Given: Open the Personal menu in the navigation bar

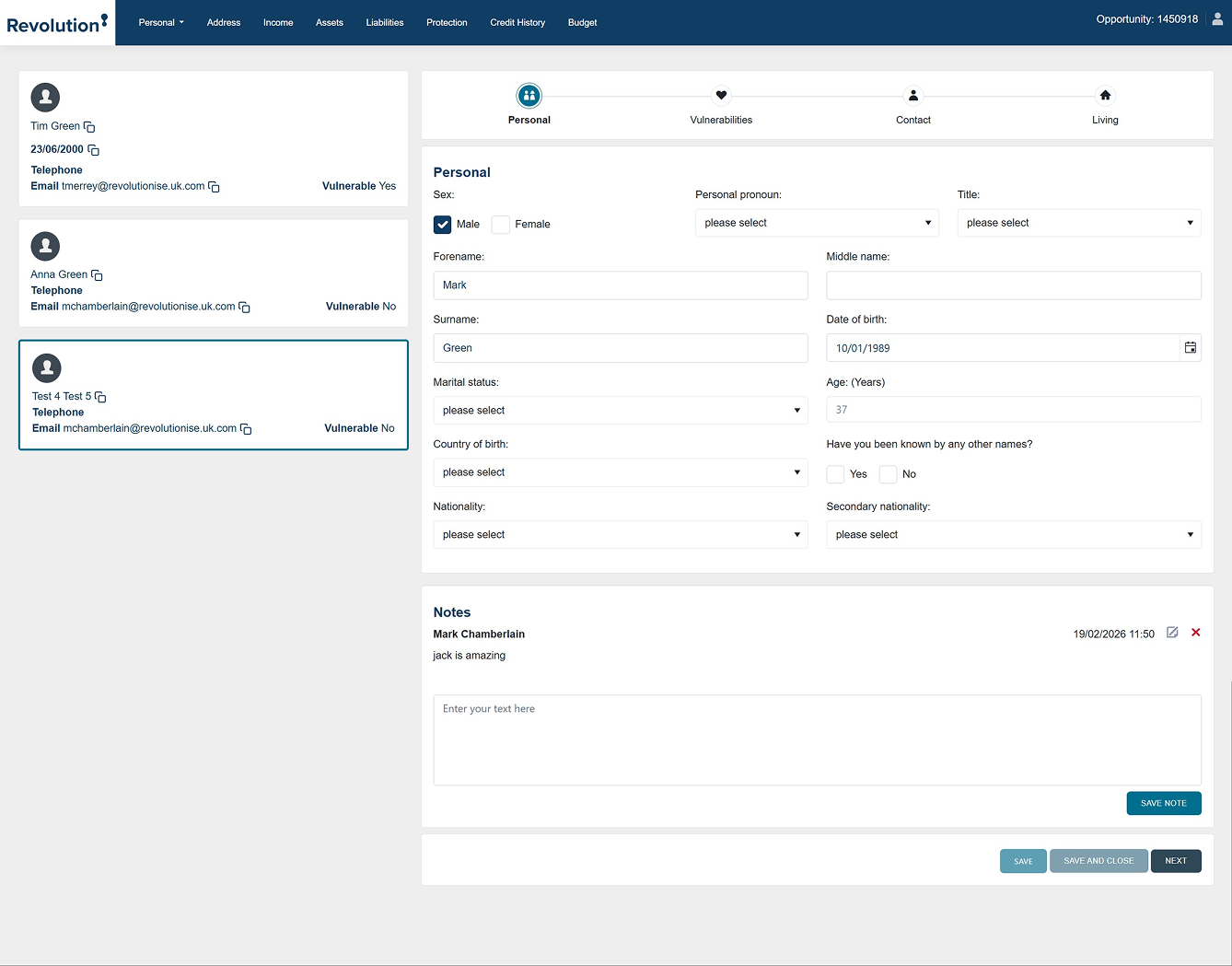Looking at the screenshot, I should pos(161,22).
